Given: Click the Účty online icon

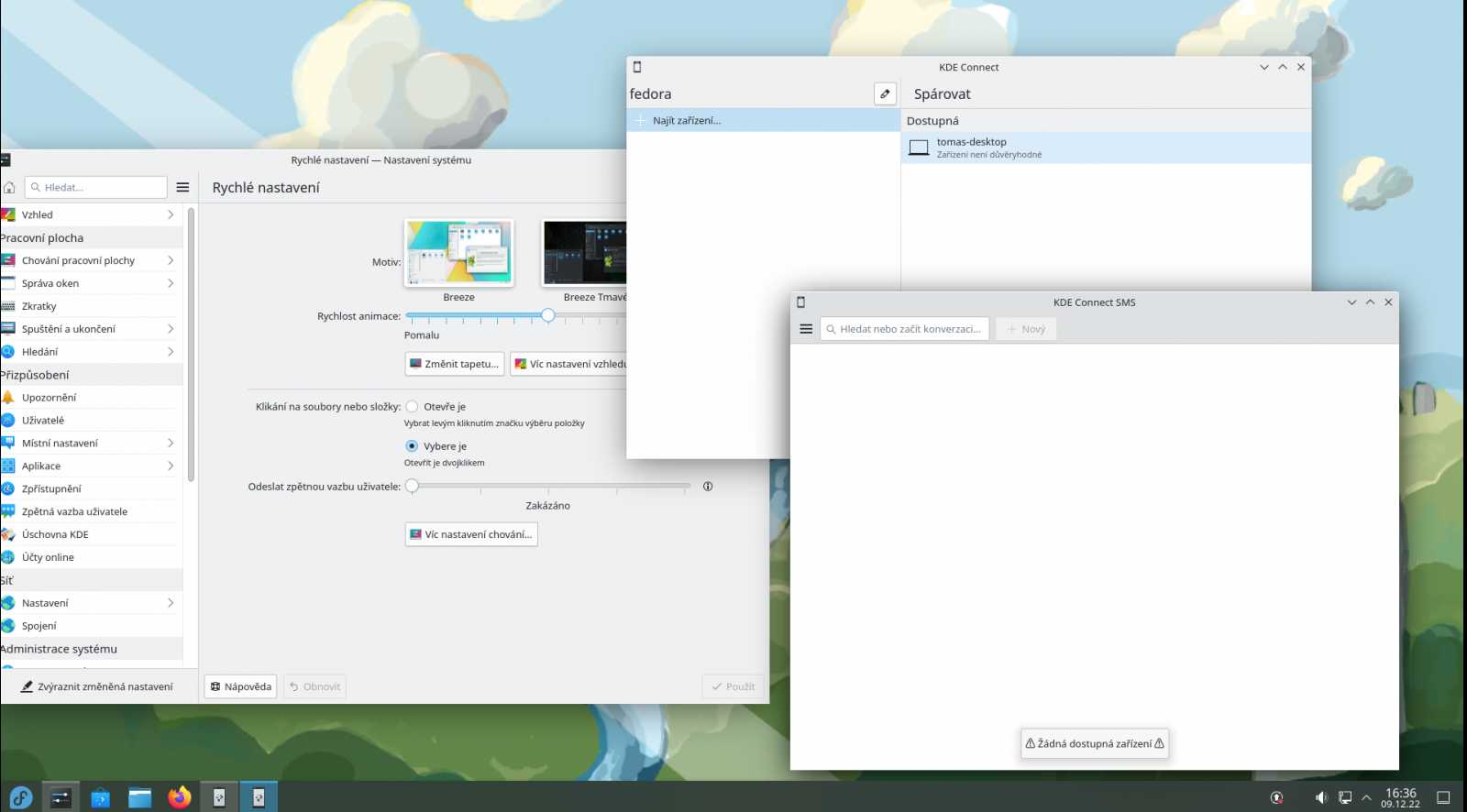Looking at the screenshot, I should [x=8, y=557].
